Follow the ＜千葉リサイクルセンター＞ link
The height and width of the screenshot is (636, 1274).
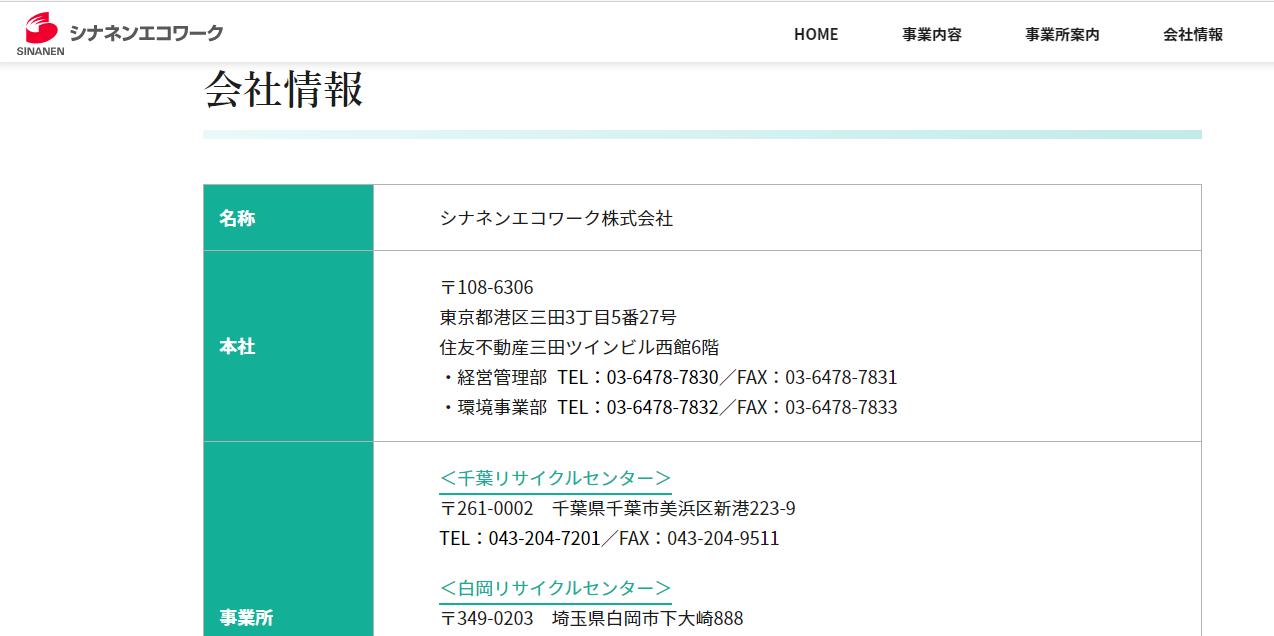555,478
